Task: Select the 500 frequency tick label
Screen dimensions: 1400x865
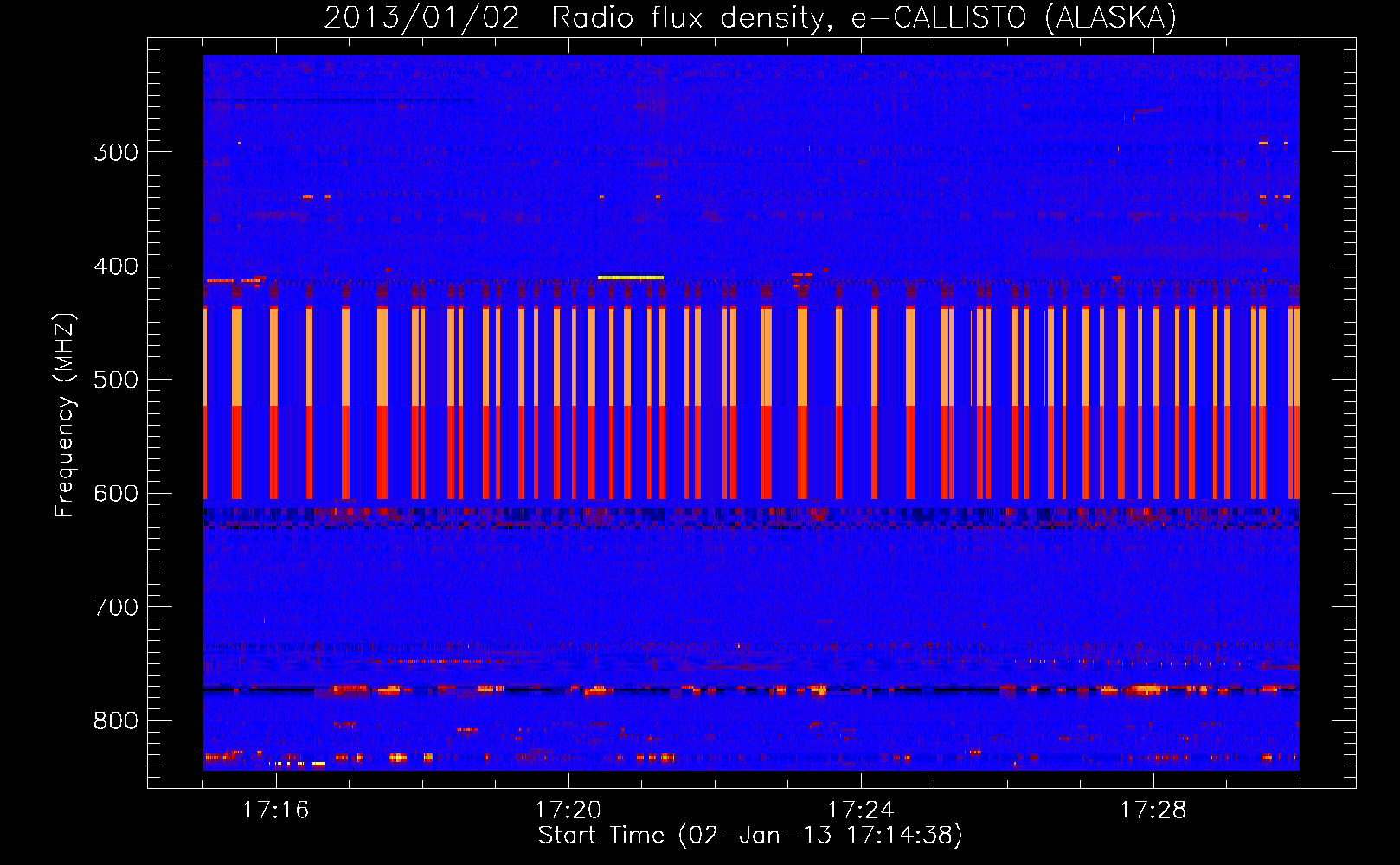Action: 116,380
